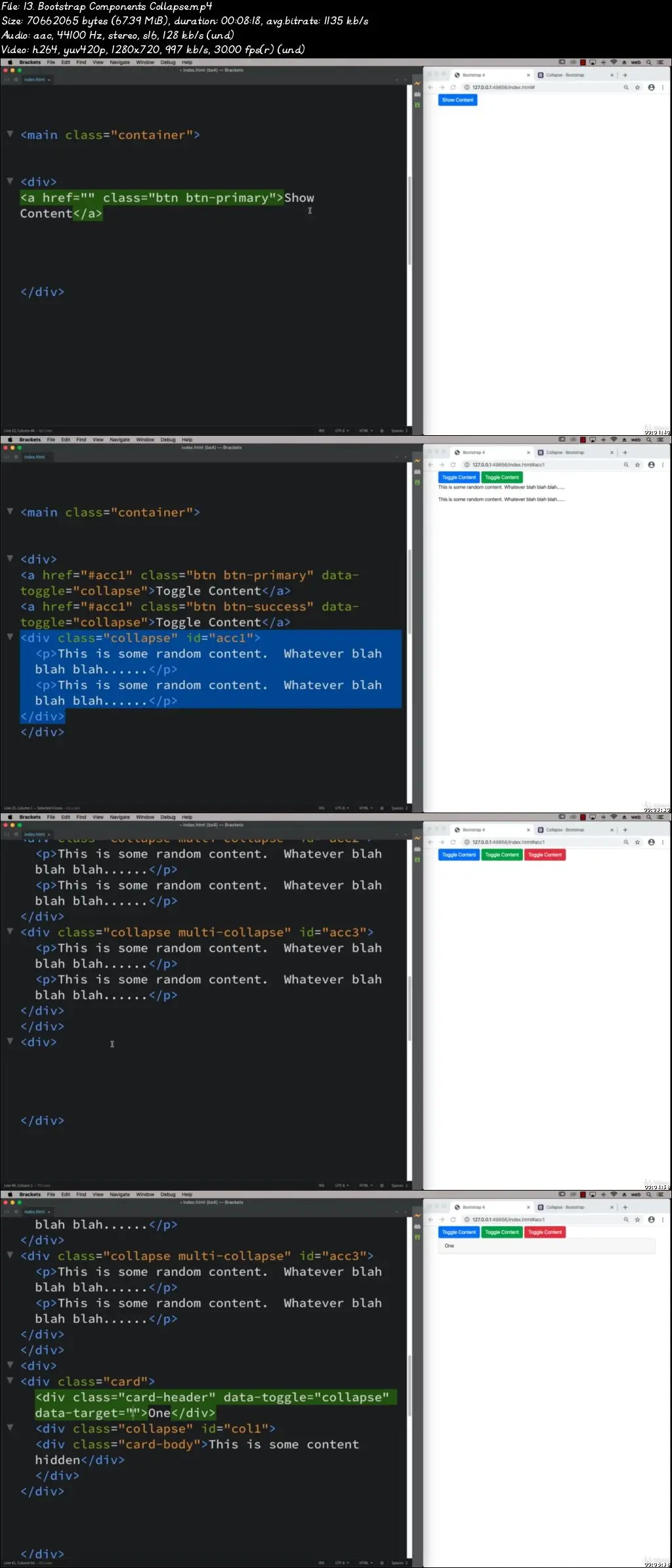Open Apple menu in first frame
Screen dimensions: 672x1568
point(10,62)
